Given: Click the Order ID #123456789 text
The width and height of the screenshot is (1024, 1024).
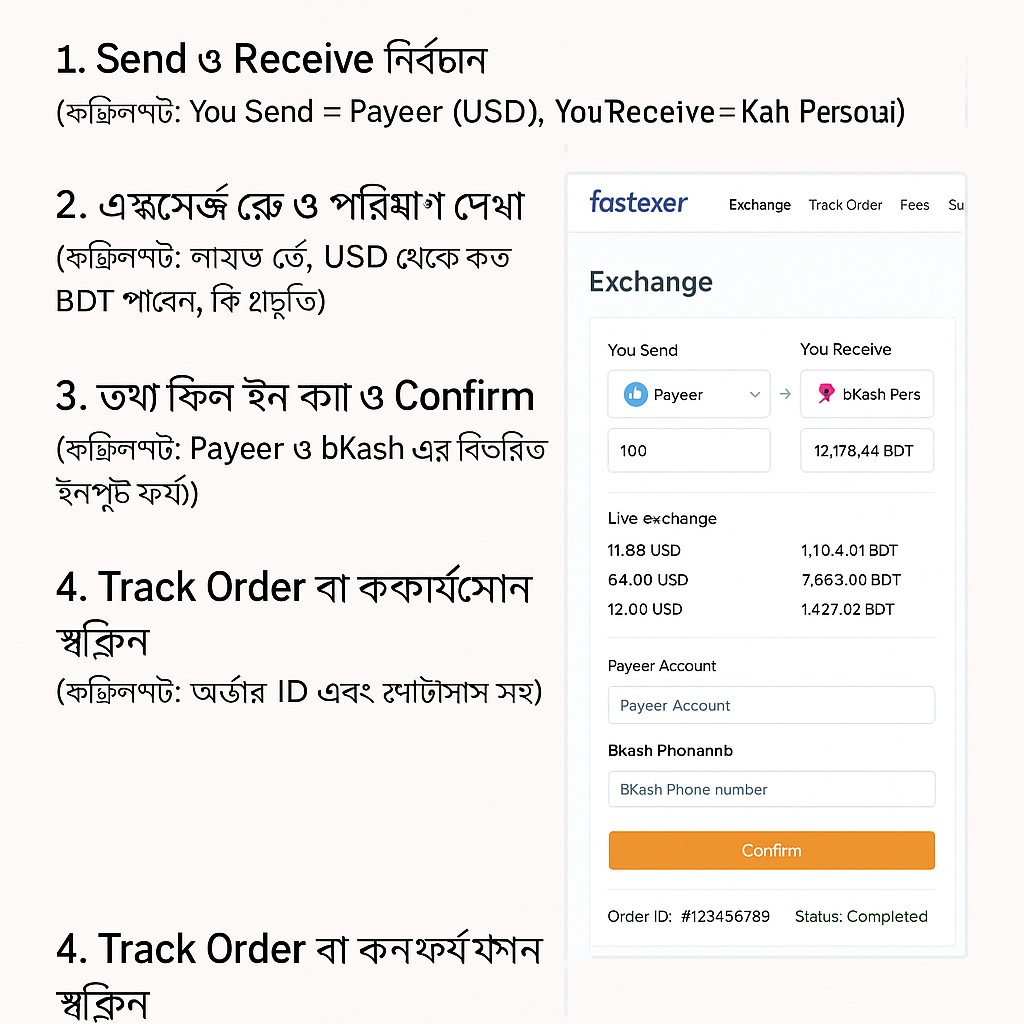Looking at the screenshot, I should (x=688, y=917).
